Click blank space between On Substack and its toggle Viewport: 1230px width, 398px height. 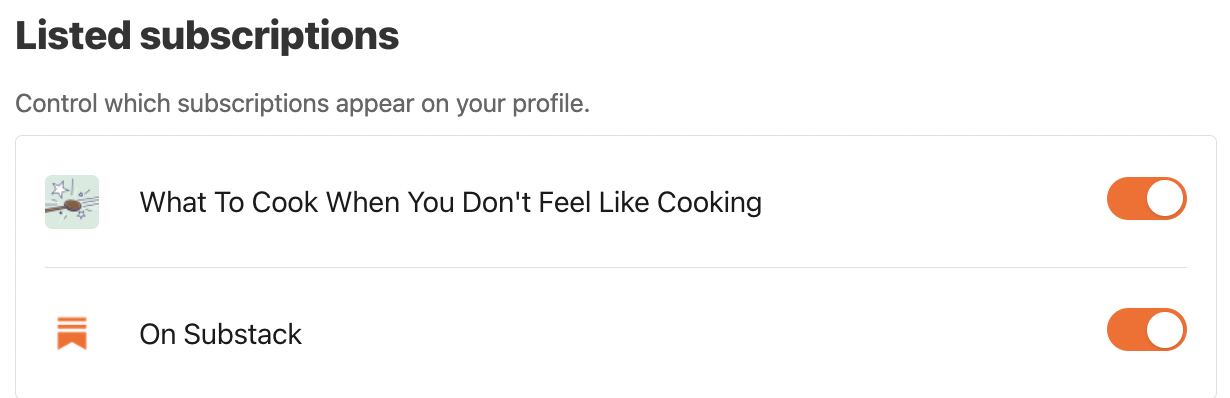point(700,333)
